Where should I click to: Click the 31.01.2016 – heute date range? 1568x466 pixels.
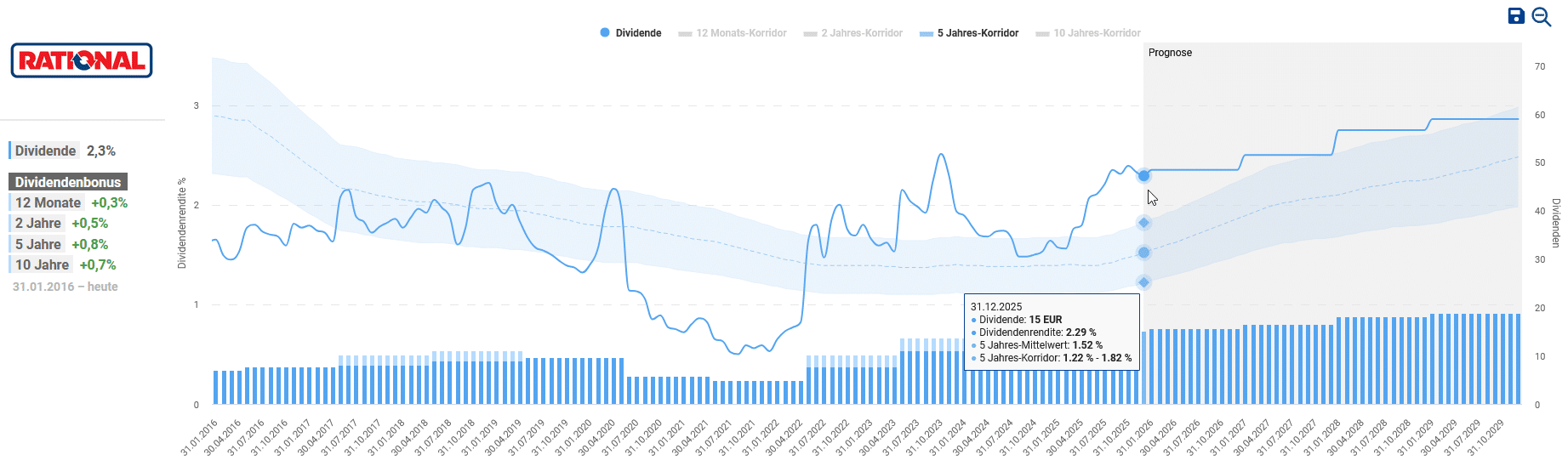66,287
